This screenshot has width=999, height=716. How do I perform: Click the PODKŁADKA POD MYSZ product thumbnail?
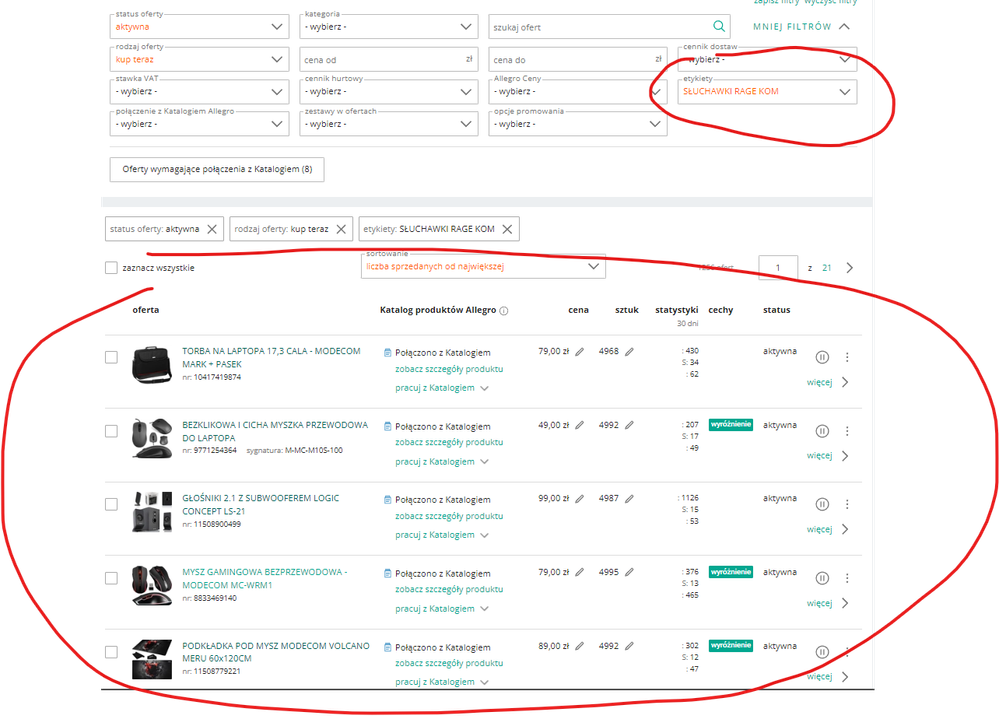click(x=152, y=660)
